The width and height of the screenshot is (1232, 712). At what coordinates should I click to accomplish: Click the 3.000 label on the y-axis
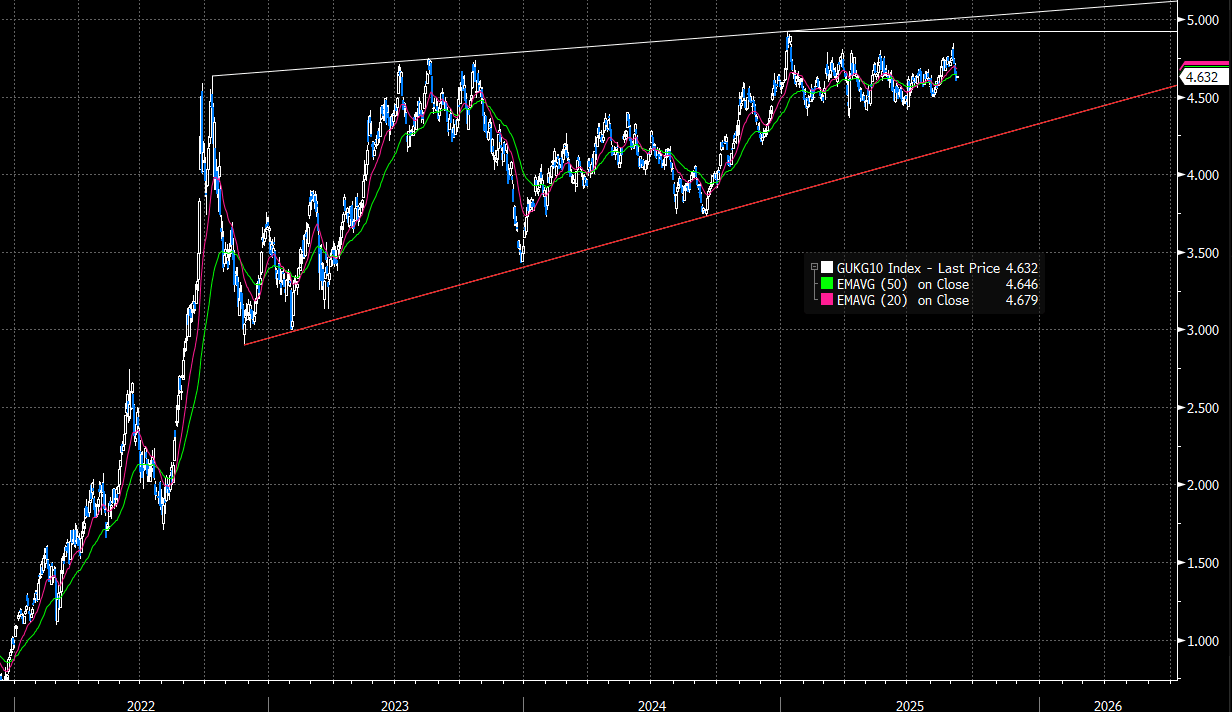(x=1201, y=330)
